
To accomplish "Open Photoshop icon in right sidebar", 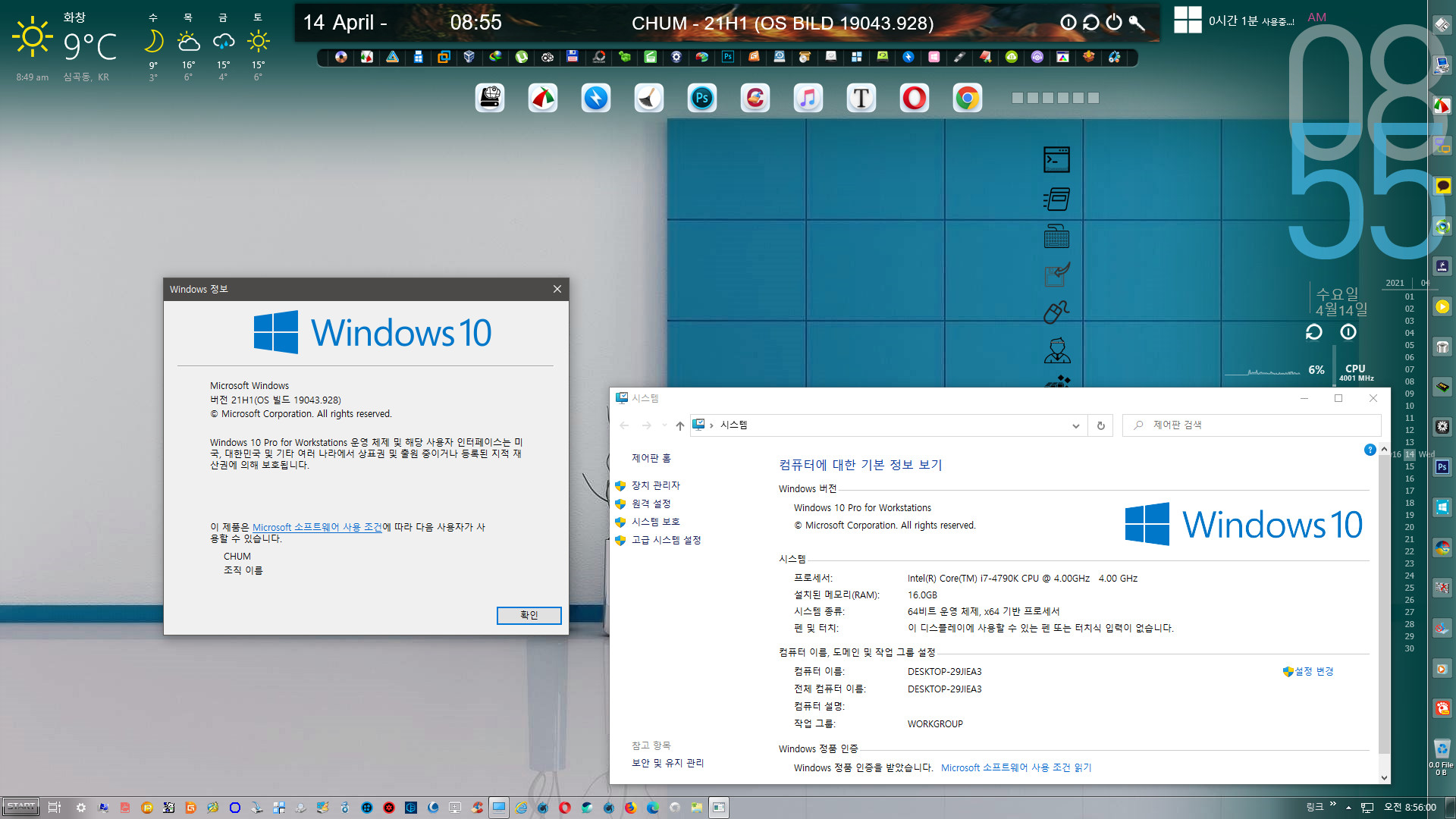I will [1442, 467].
